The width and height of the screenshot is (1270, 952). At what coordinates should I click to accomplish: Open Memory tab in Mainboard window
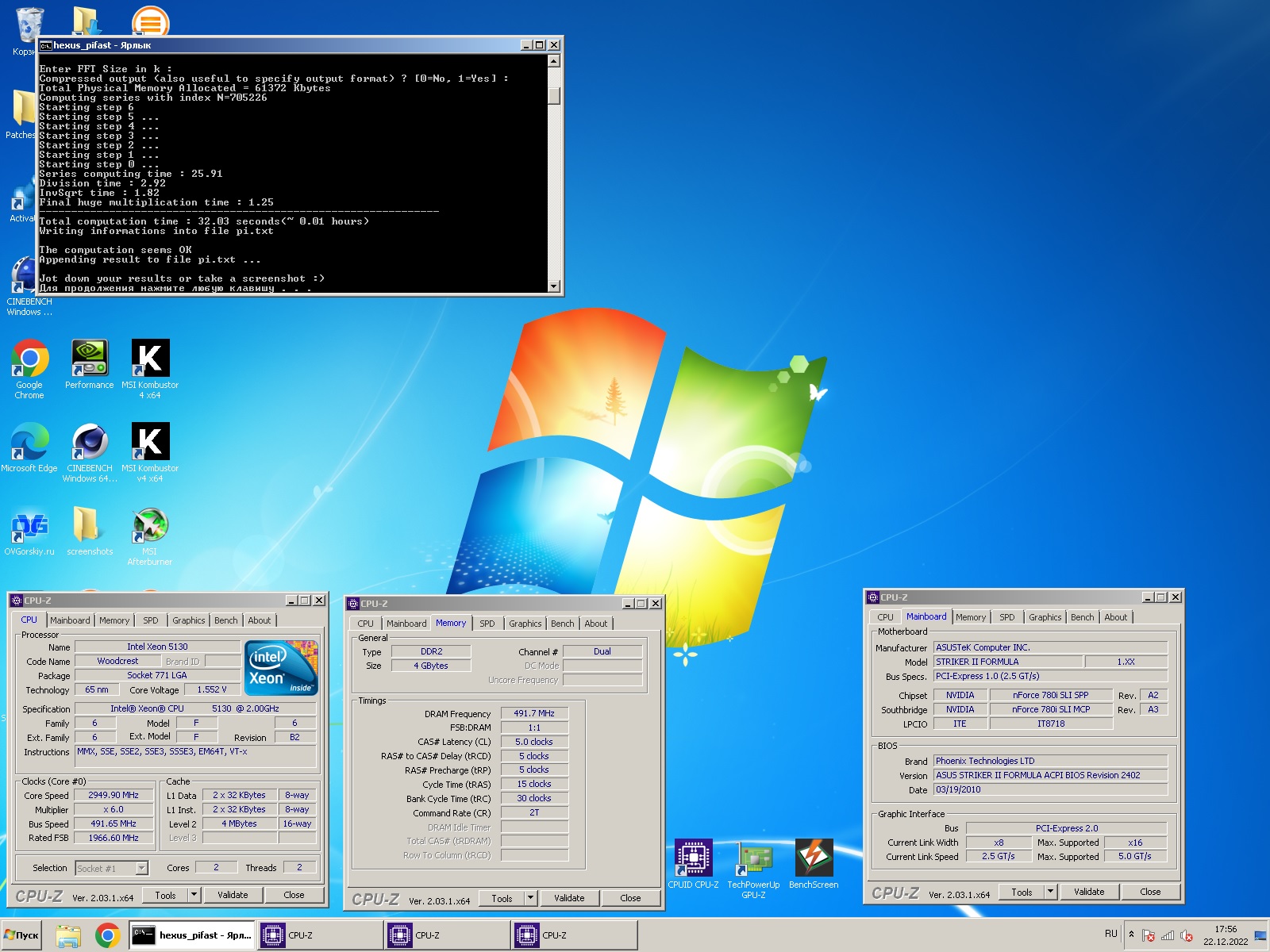click(971, 617)
